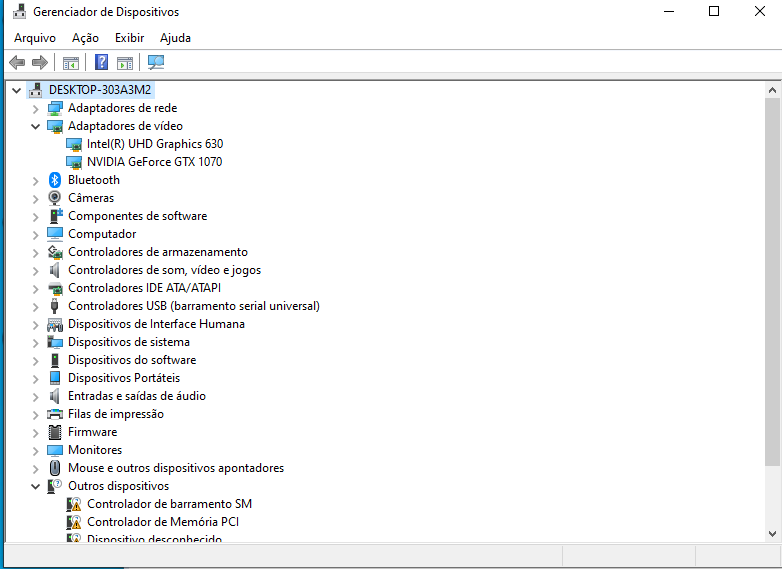Image resolution: width=782 pixels, height=572 pixels.
Task: Click the Dispositivos de Interface Humana icon
Action: pos(55,324)
